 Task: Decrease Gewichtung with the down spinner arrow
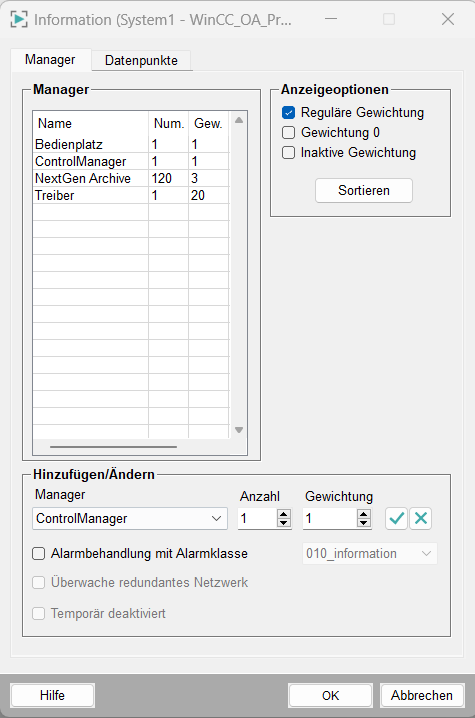pyautogui.click(x=364, y=523)
